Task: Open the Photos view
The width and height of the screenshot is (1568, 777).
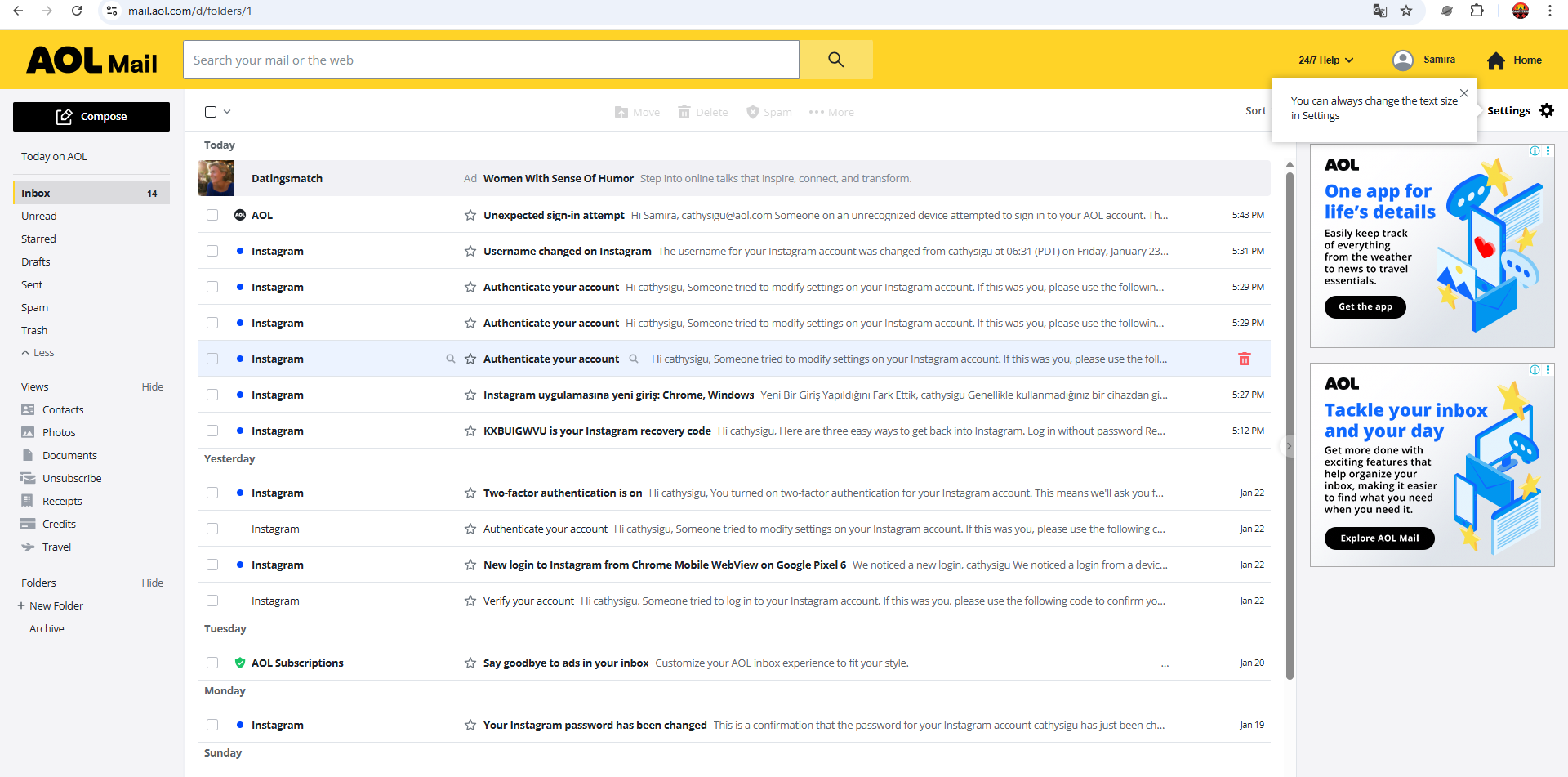Action: pyautogui.click(x=59, y=432)
